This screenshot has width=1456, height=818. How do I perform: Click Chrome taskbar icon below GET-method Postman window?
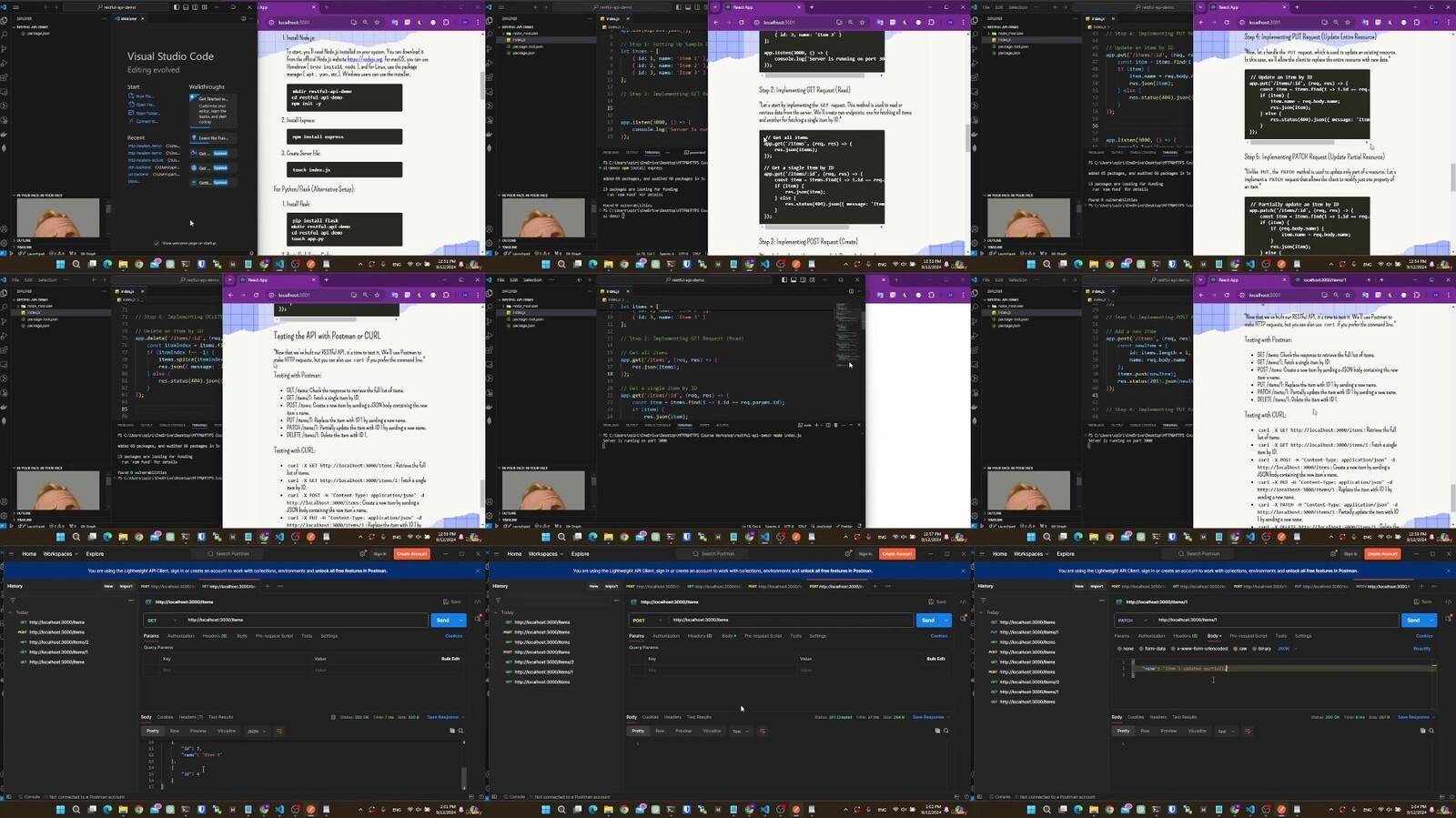point(264,809)
